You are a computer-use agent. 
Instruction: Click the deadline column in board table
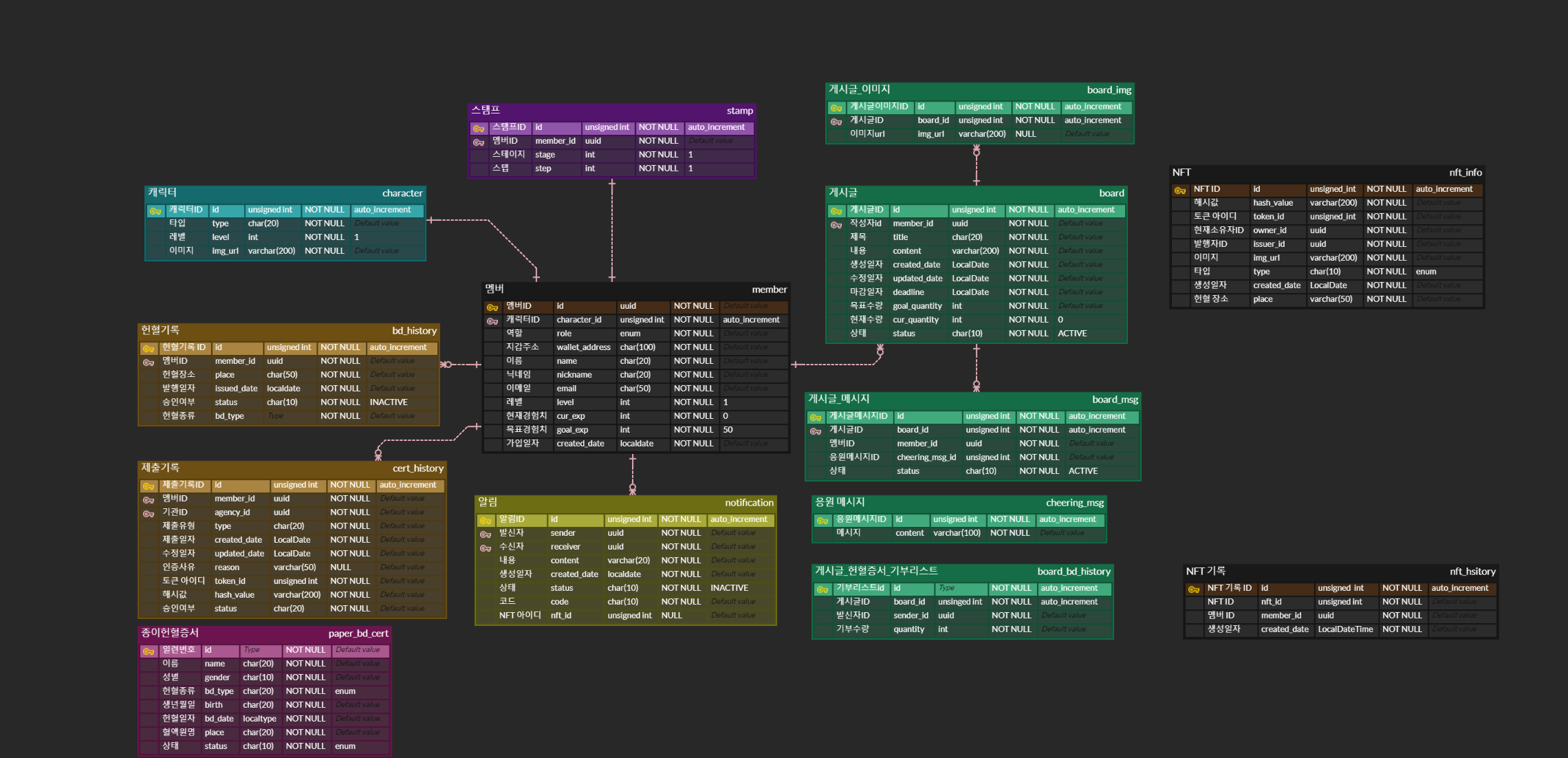(908, 292)
